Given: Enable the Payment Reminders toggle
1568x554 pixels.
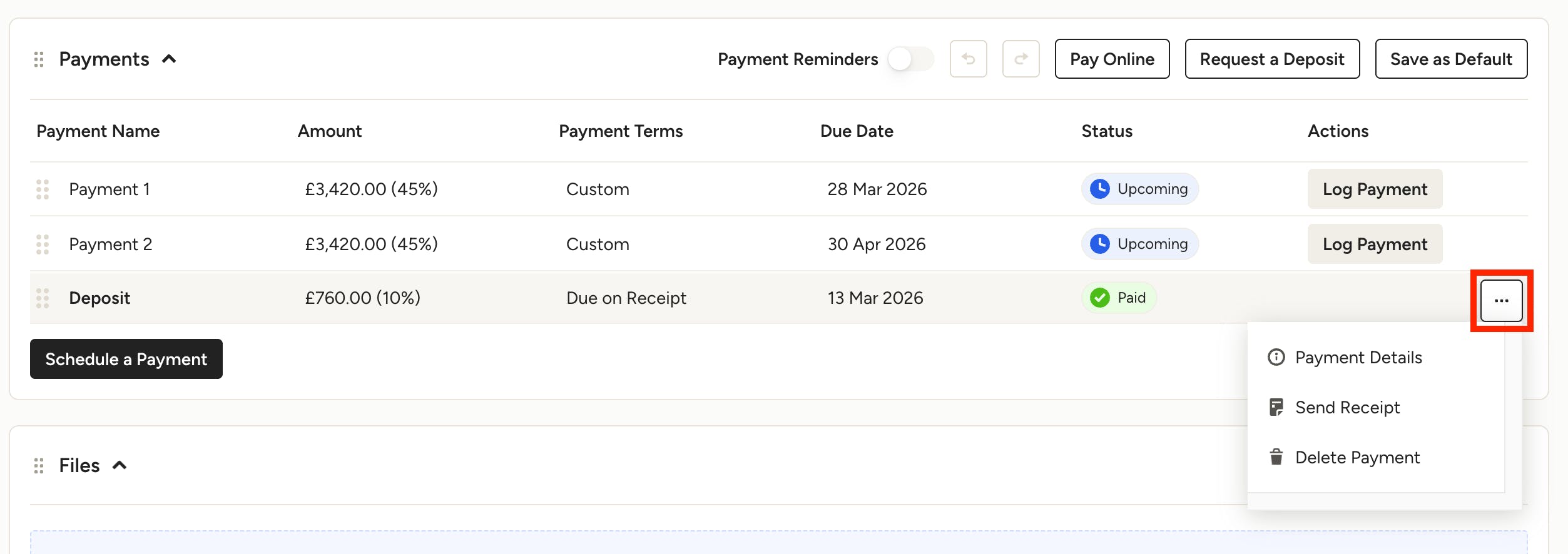Looking at the screenshot, I should pyautogui.click(x=910, y=59).
